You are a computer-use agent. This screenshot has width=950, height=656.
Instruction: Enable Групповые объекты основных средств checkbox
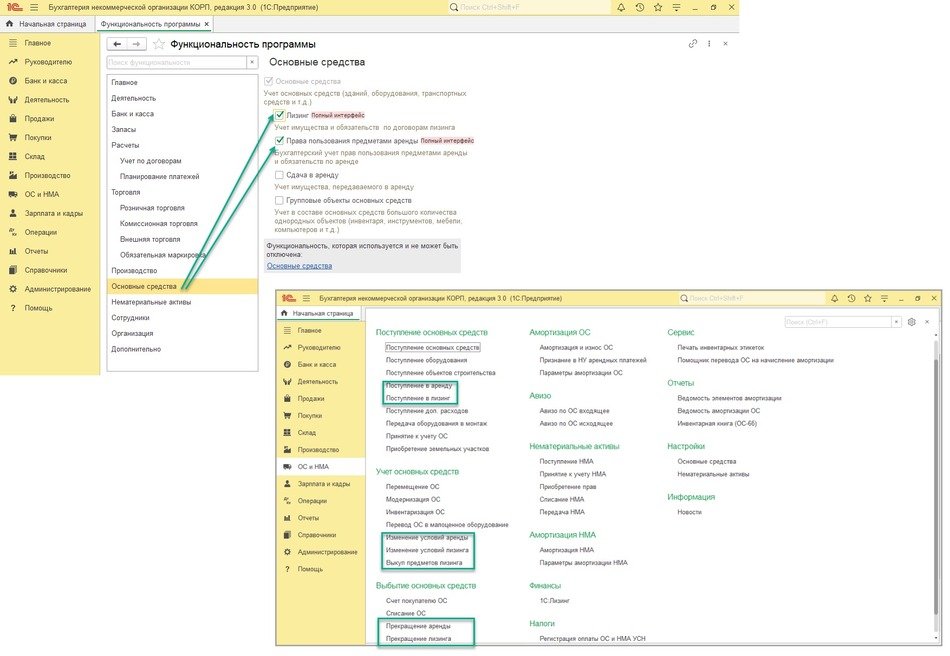pos(279,200)
